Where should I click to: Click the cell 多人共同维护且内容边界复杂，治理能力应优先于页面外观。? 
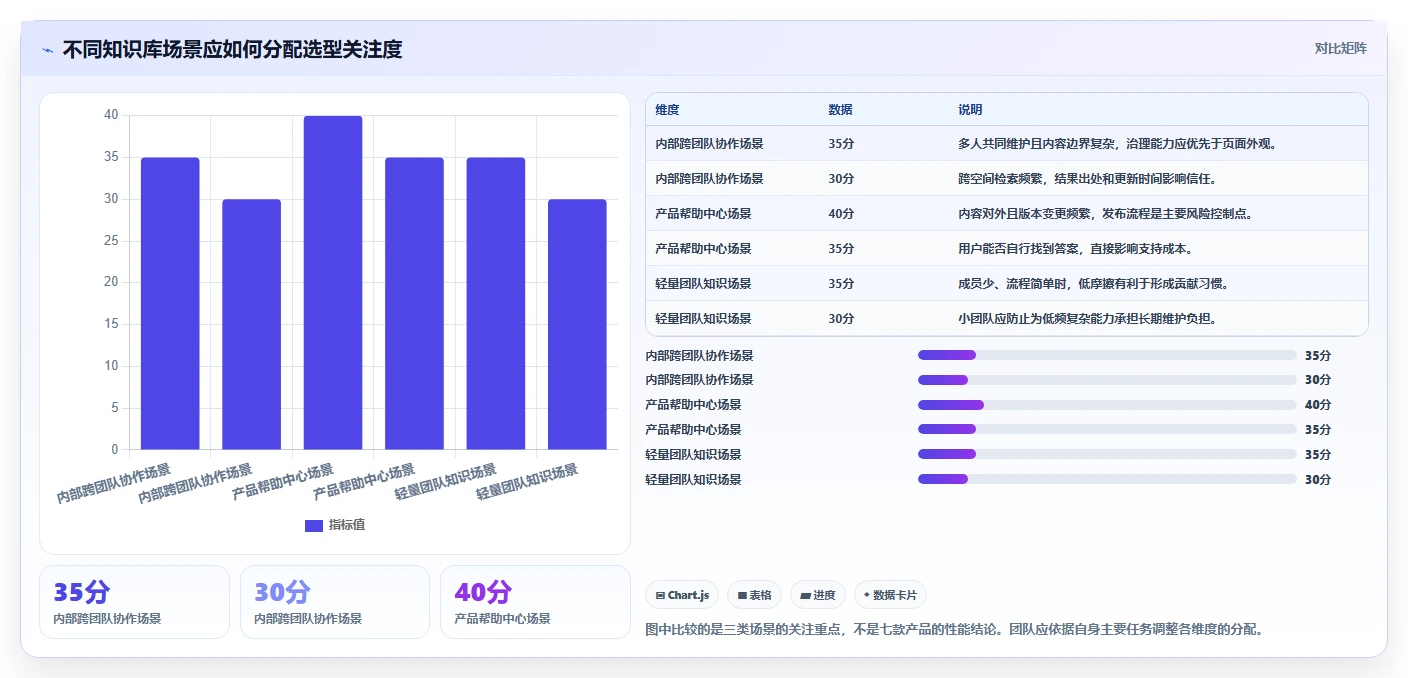1117,144
